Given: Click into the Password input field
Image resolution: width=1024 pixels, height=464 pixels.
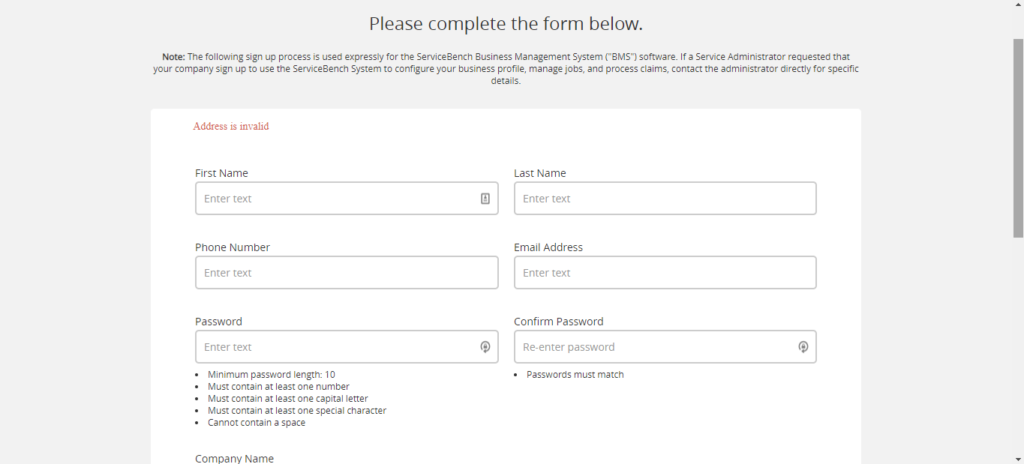Looking at the screenshot, I should click(346, 346).
